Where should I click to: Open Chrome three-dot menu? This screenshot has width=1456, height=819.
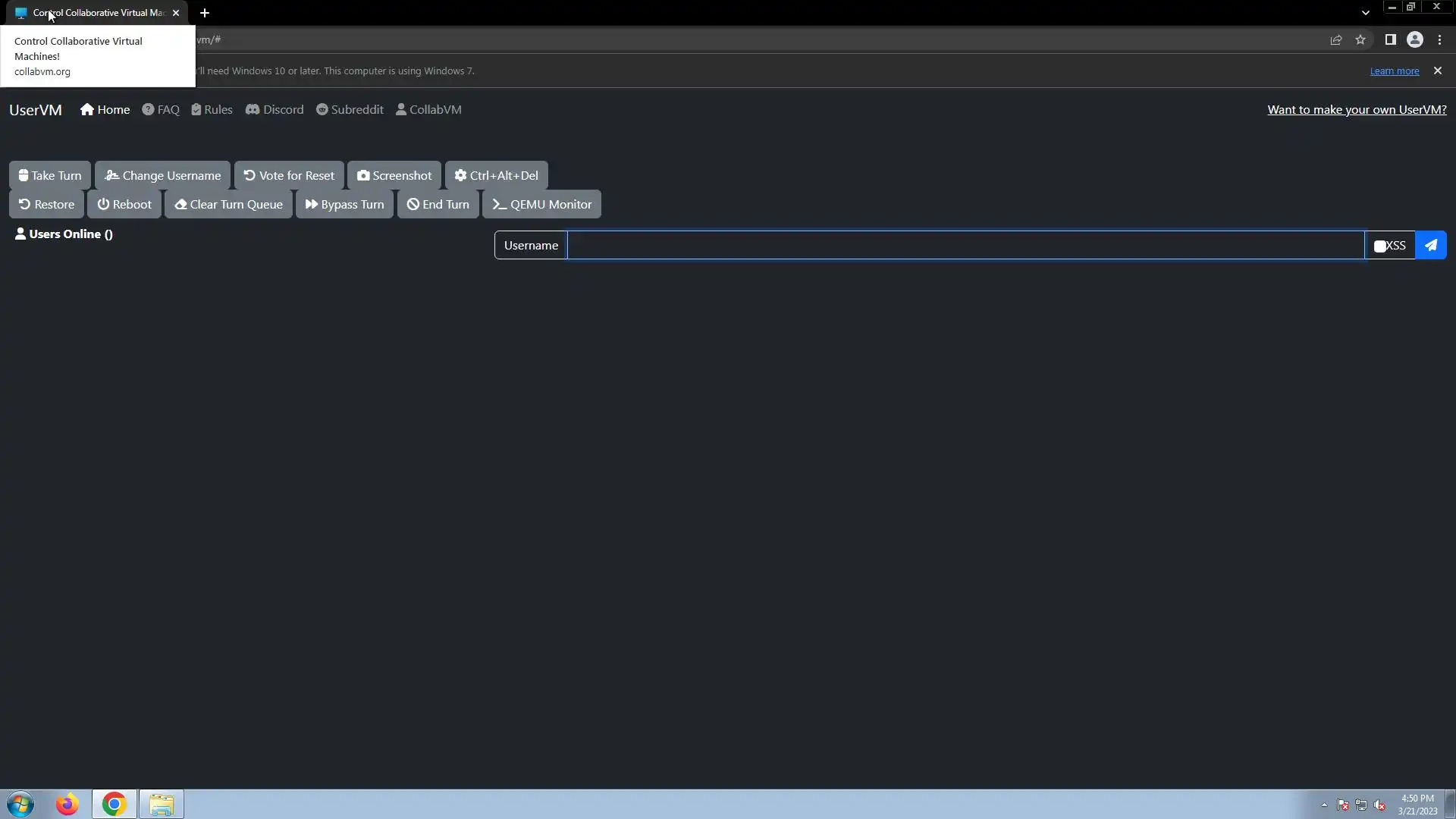coord(1439,39)
